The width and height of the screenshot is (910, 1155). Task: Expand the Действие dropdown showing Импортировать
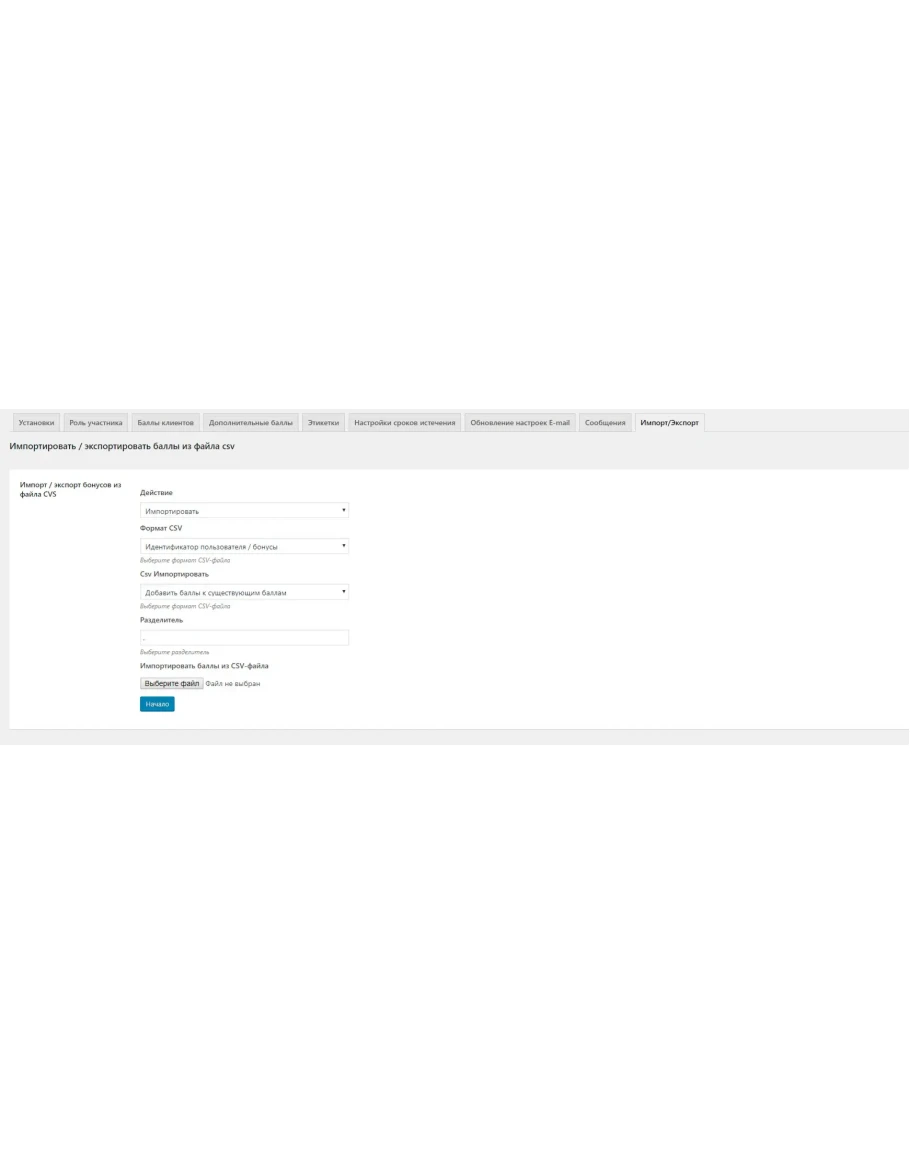click(x=244, y=511)
